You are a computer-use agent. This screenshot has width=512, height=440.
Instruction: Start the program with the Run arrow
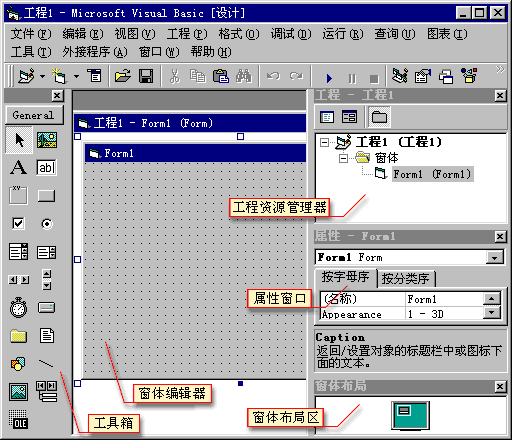point(329,78)
